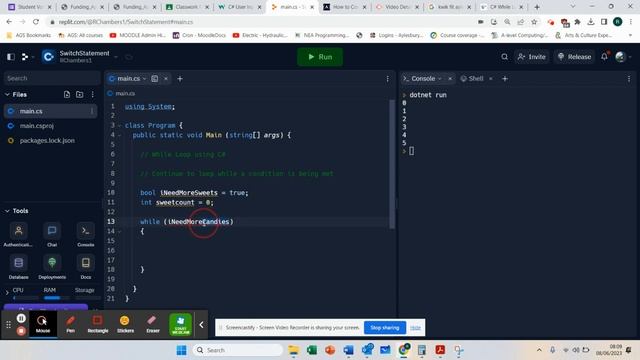
Task: Run the program with the green Run button
Action: (x=320, y=57)
